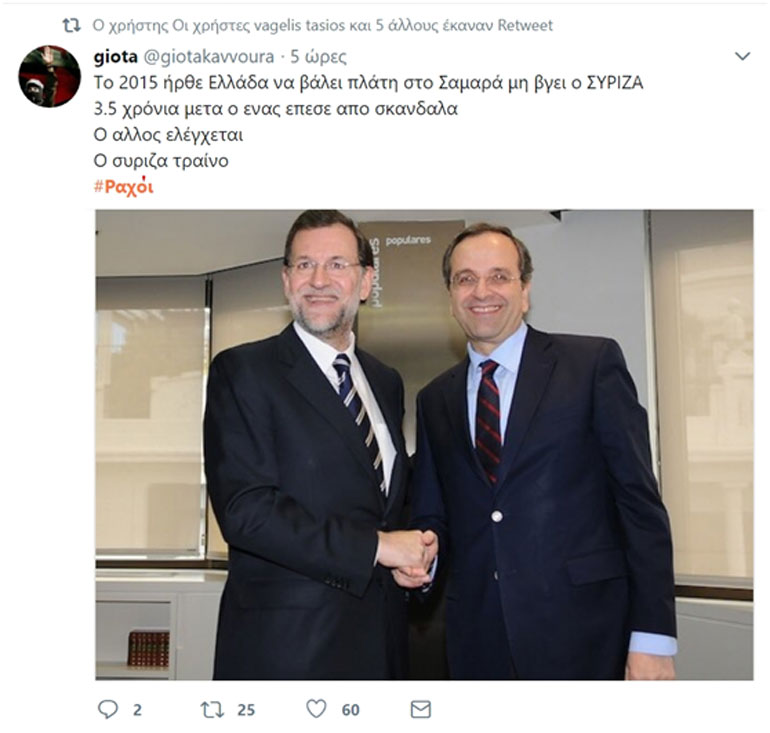Click the reply speech bubble icon
Screen dimensions: 770x733
[x=108, y=709]
